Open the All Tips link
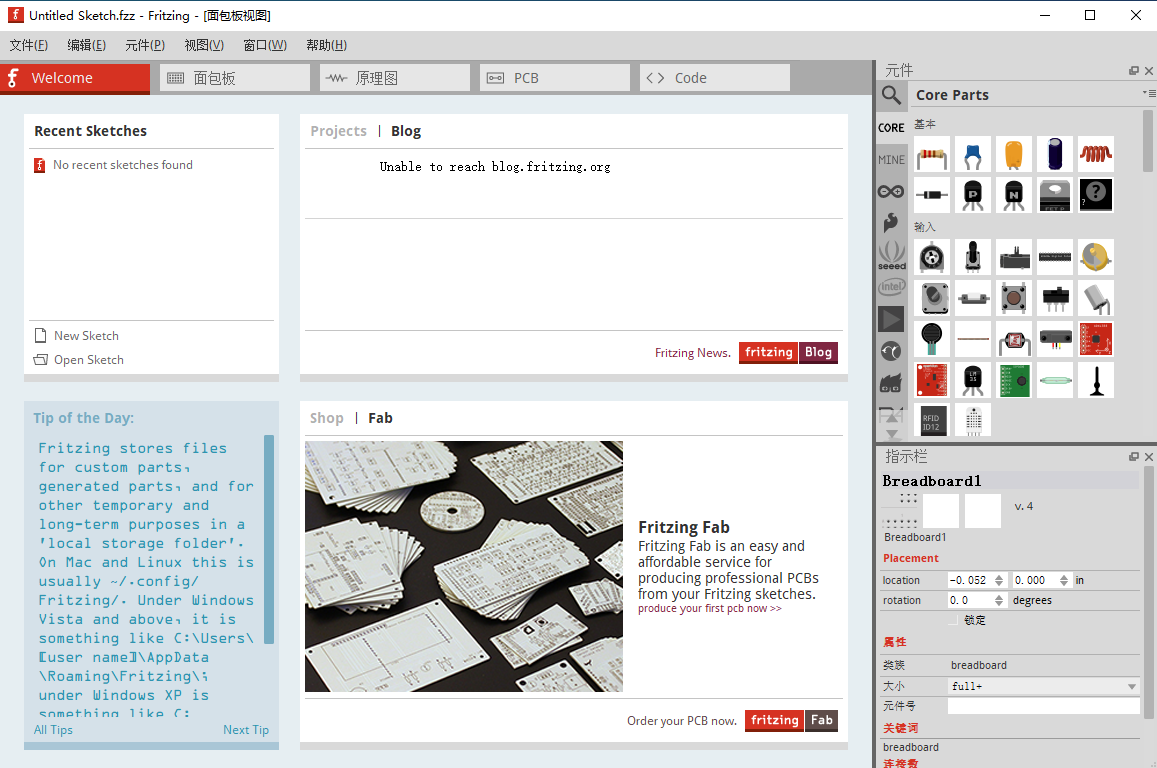1157x768 pixels. [53, 730]
